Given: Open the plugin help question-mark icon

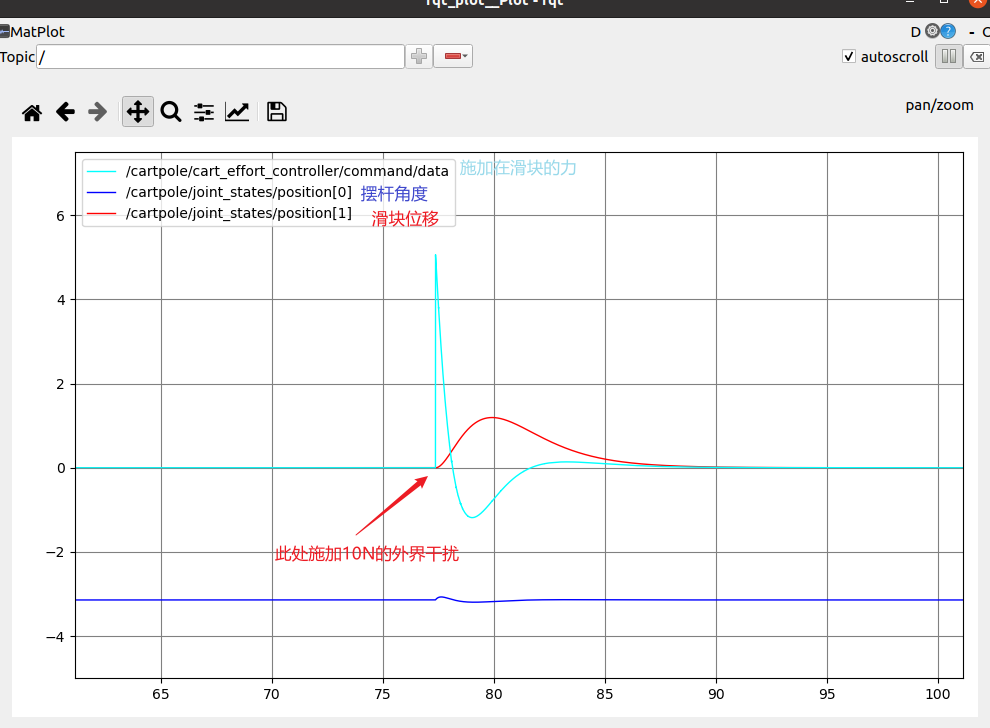Looking at the screenshot, I should [948, 31].
